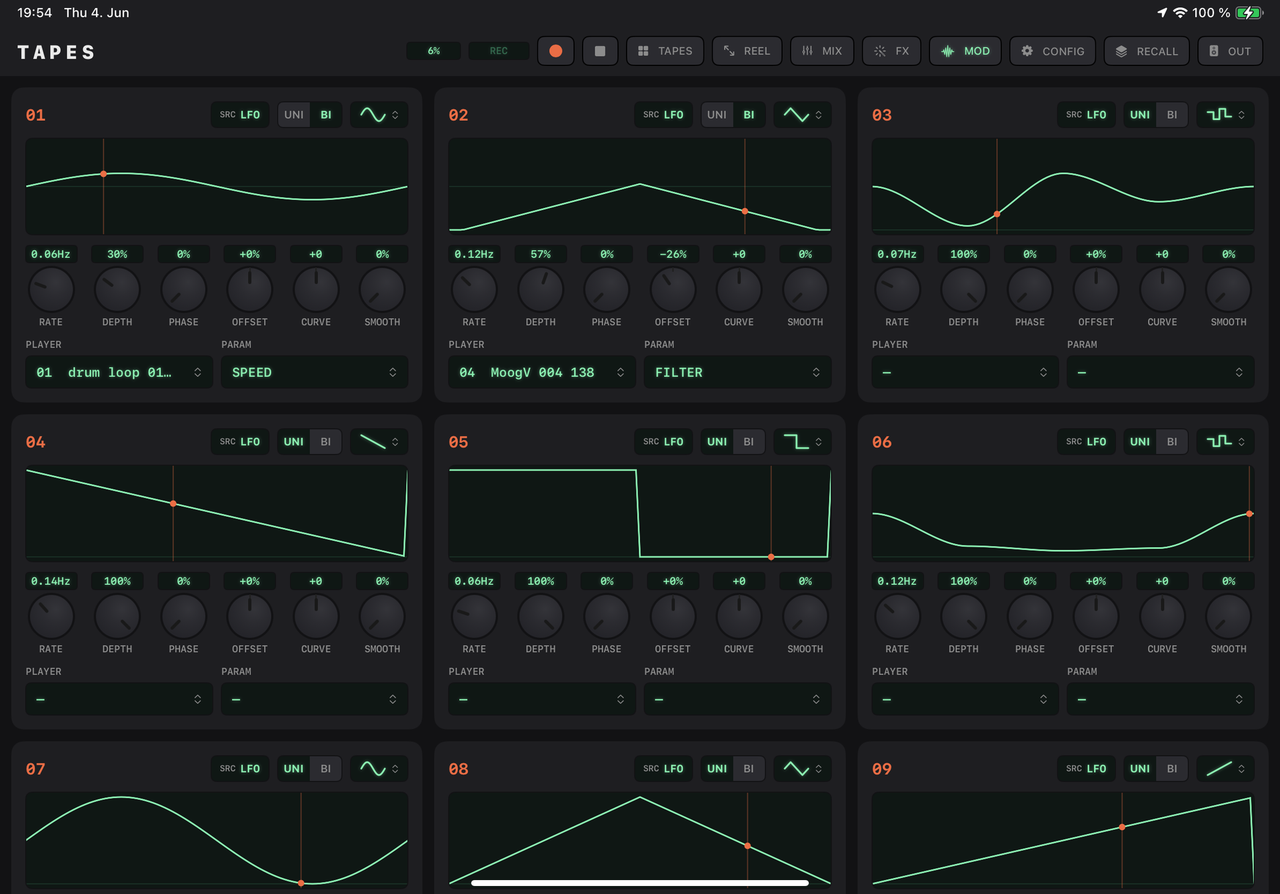The image size is (1280, 894).
Task: Open the PARAM dropdown on modulator 04
Action: (x=315, y=699)
